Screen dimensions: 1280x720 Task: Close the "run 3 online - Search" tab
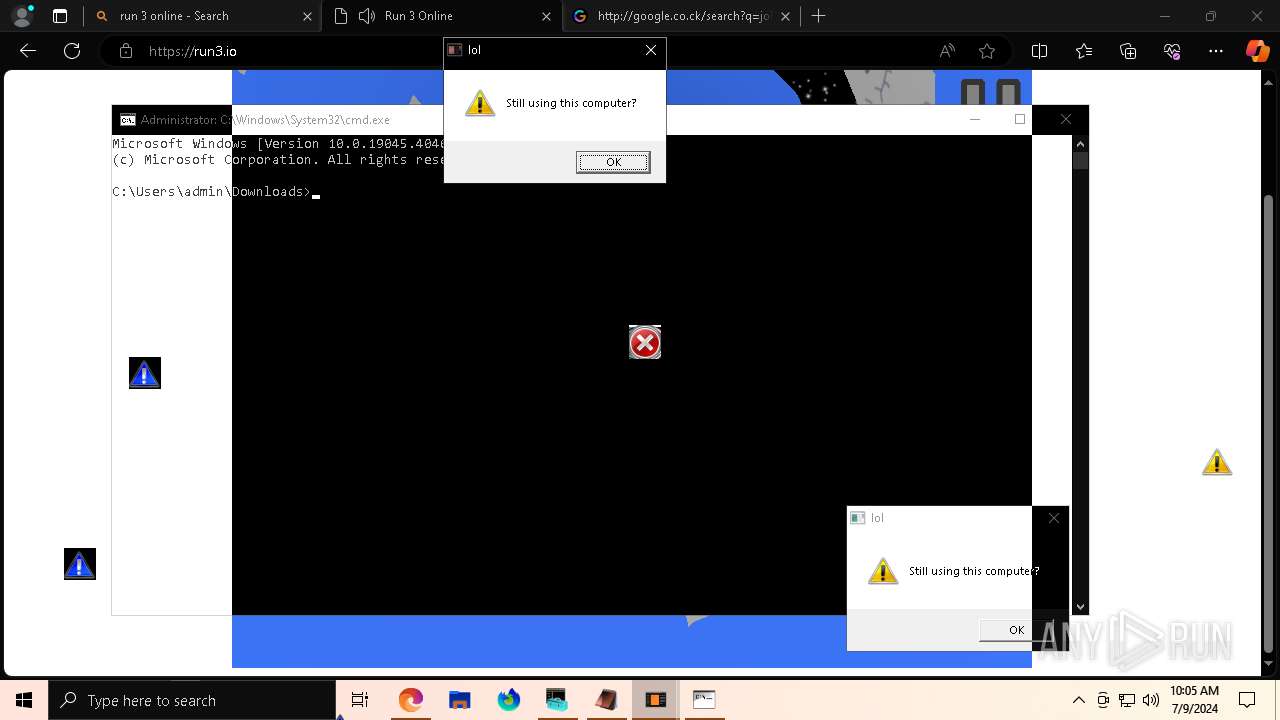[308, 16]
